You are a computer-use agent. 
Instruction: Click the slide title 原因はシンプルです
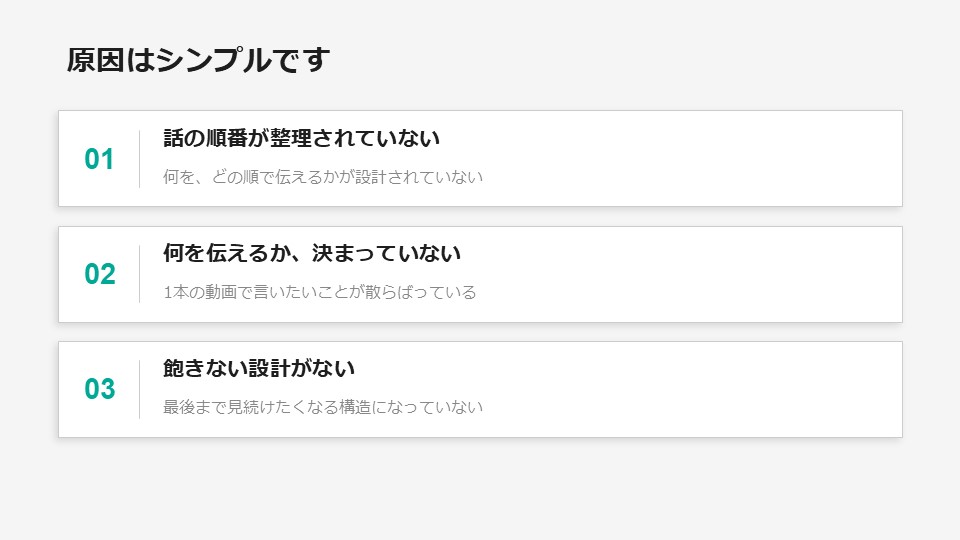198,61
